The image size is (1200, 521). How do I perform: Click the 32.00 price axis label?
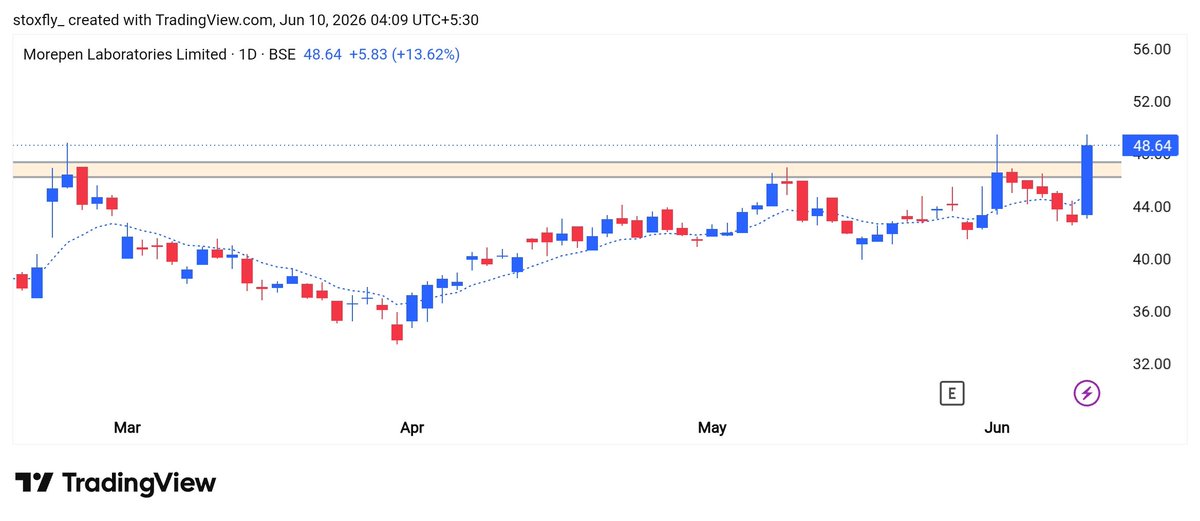coord(1150,364)
